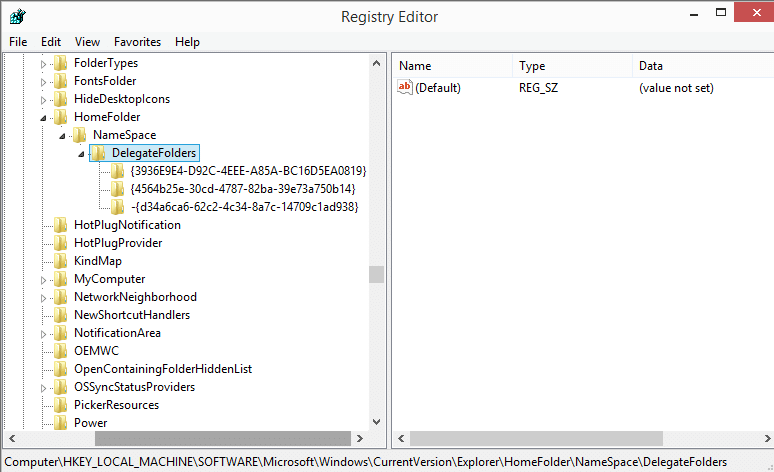Click the tree pane horizontal scrollbar thumb

pyautogui.click(x=223, y=438)
